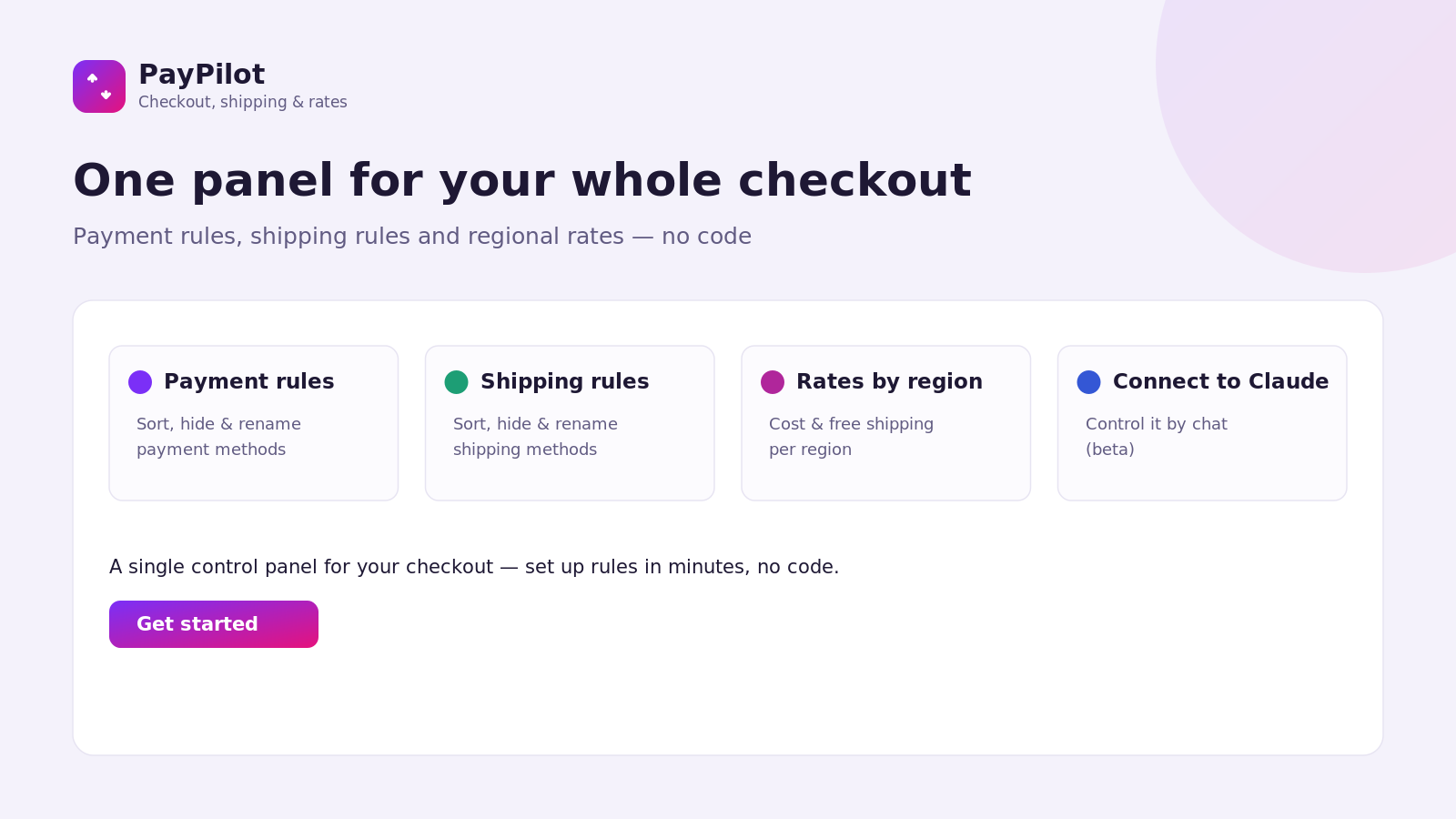Open the Shipping rules card title
Viewport: 1456px width, 819px height.
click(564, 381)
